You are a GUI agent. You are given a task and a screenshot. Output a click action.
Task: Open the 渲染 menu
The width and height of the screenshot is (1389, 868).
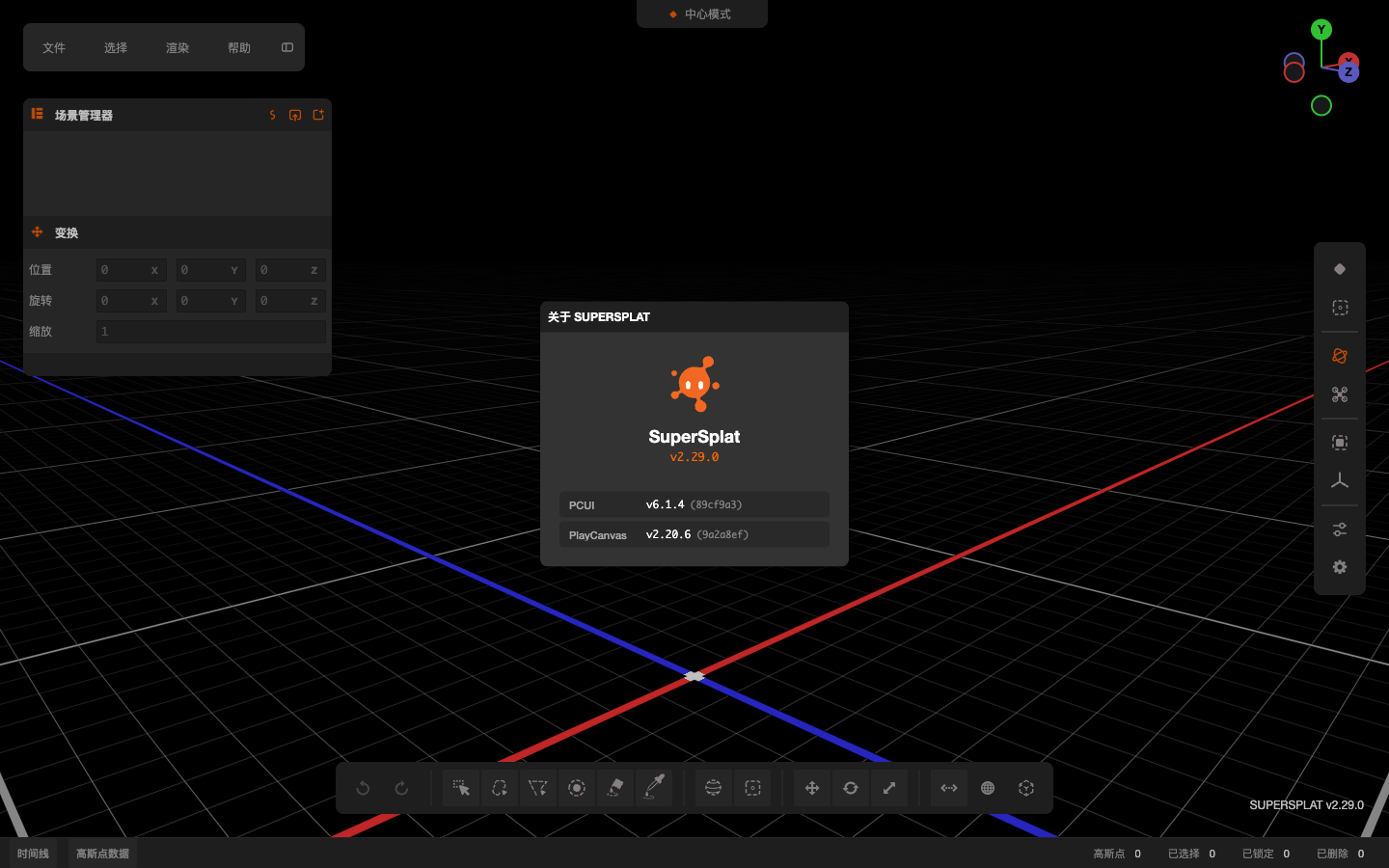point(177,47)
